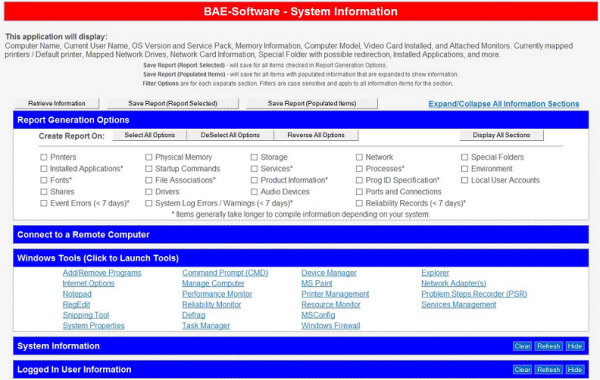Hide the System Information section
The width and height of the screenshot is (600, 380).
tap(575, 346)
